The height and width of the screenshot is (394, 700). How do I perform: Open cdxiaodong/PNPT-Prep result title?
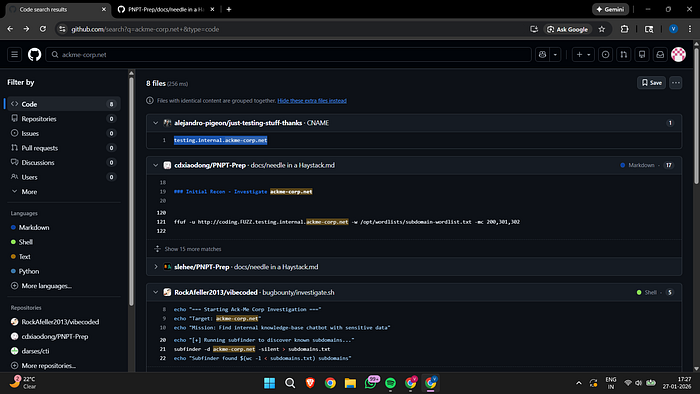(210, 165)
